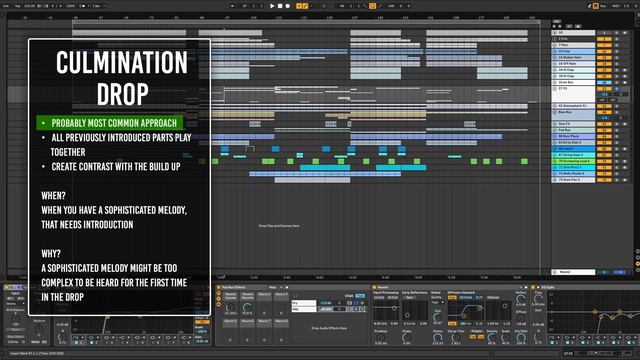This screenshot has width=640, height=360.
Task: Unfold the 65 Lead 3 track
Action: [x=555, y=149]
